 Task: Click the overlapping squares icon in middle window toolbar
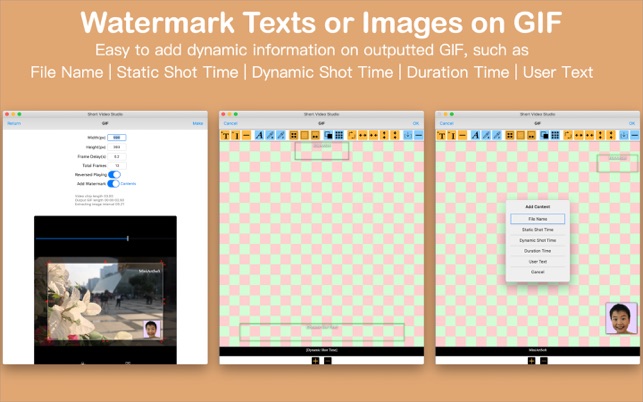pos(328,135)
